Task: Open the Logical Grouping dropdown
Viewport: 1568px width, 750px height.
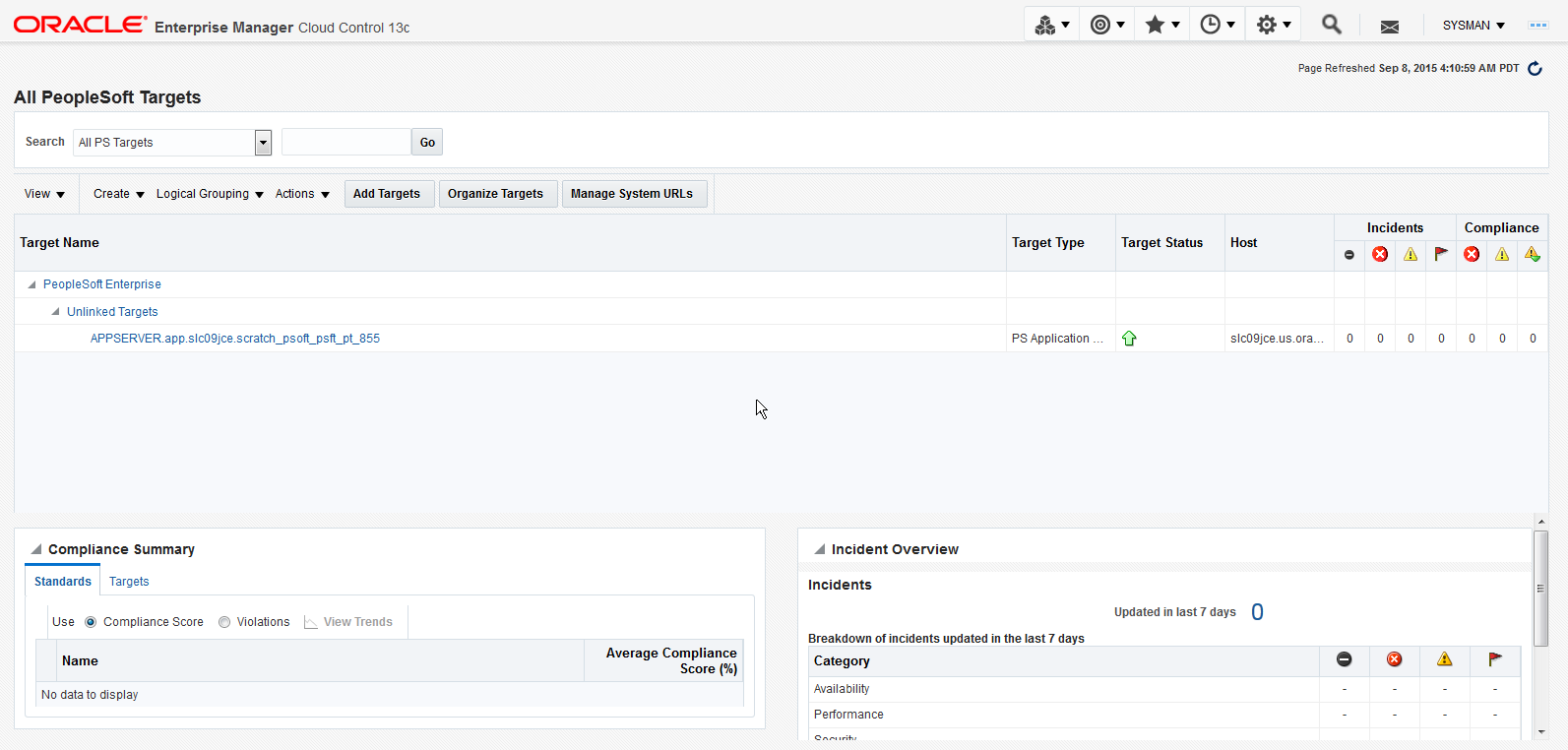Action: click(210, 194)
